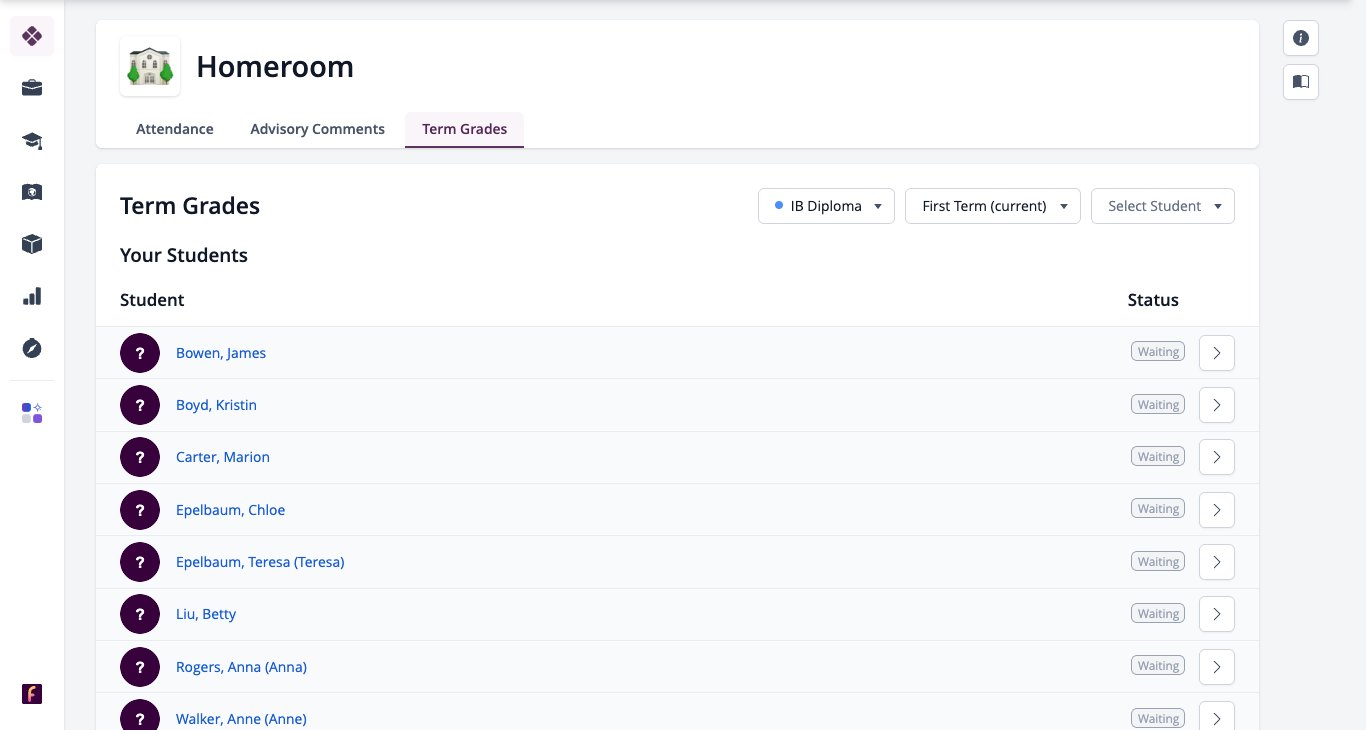Open the bar chart reports icon

32,296
